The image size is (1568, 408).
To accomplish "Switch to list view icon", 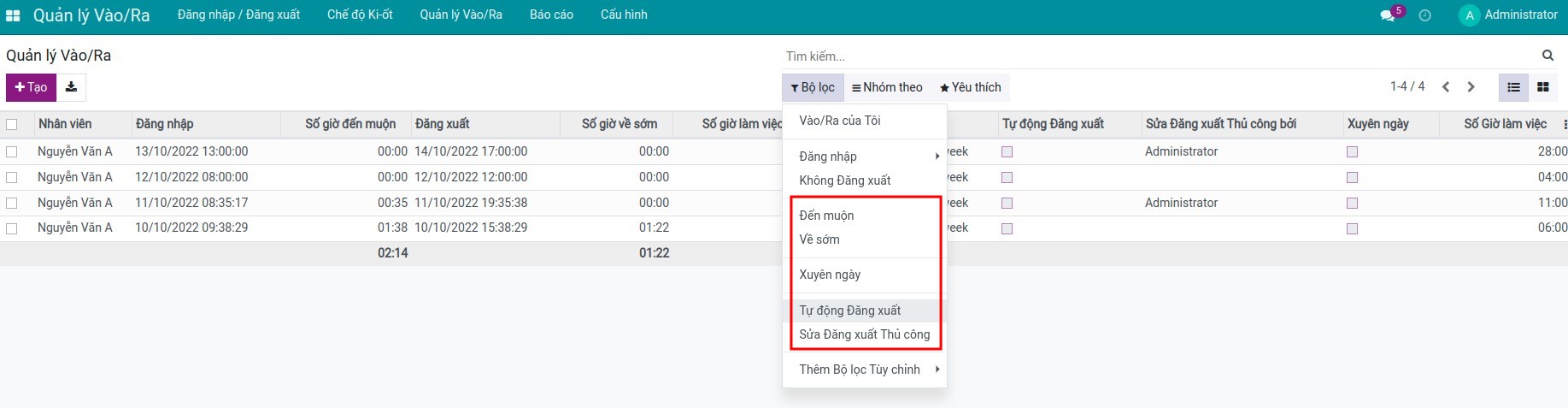I will [x=1513, y=87].
